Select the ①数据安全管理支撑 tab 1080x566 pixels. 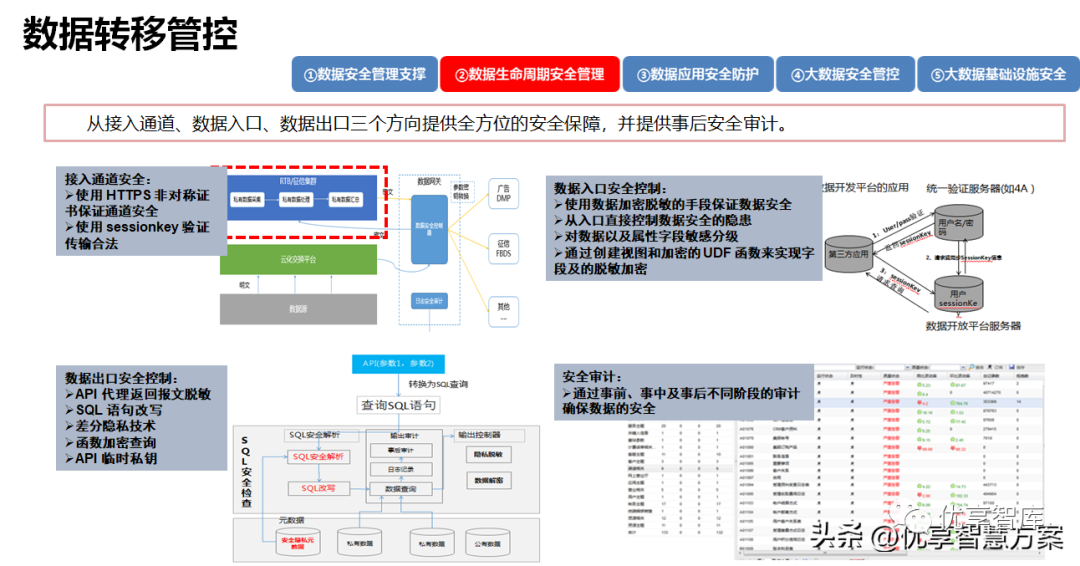pos(365,74)
